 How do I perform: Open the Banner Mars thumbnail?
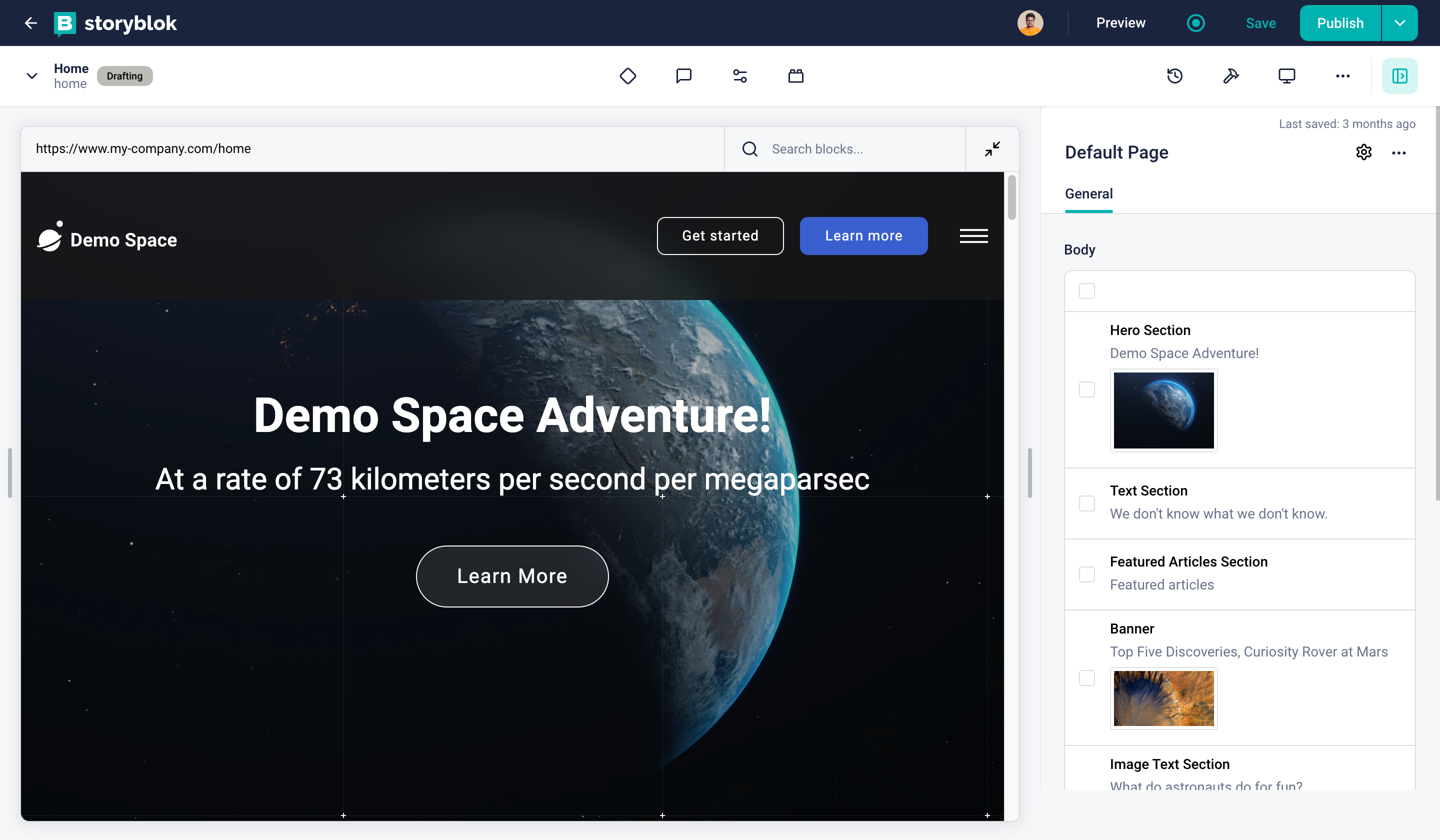coord(1163,698)
